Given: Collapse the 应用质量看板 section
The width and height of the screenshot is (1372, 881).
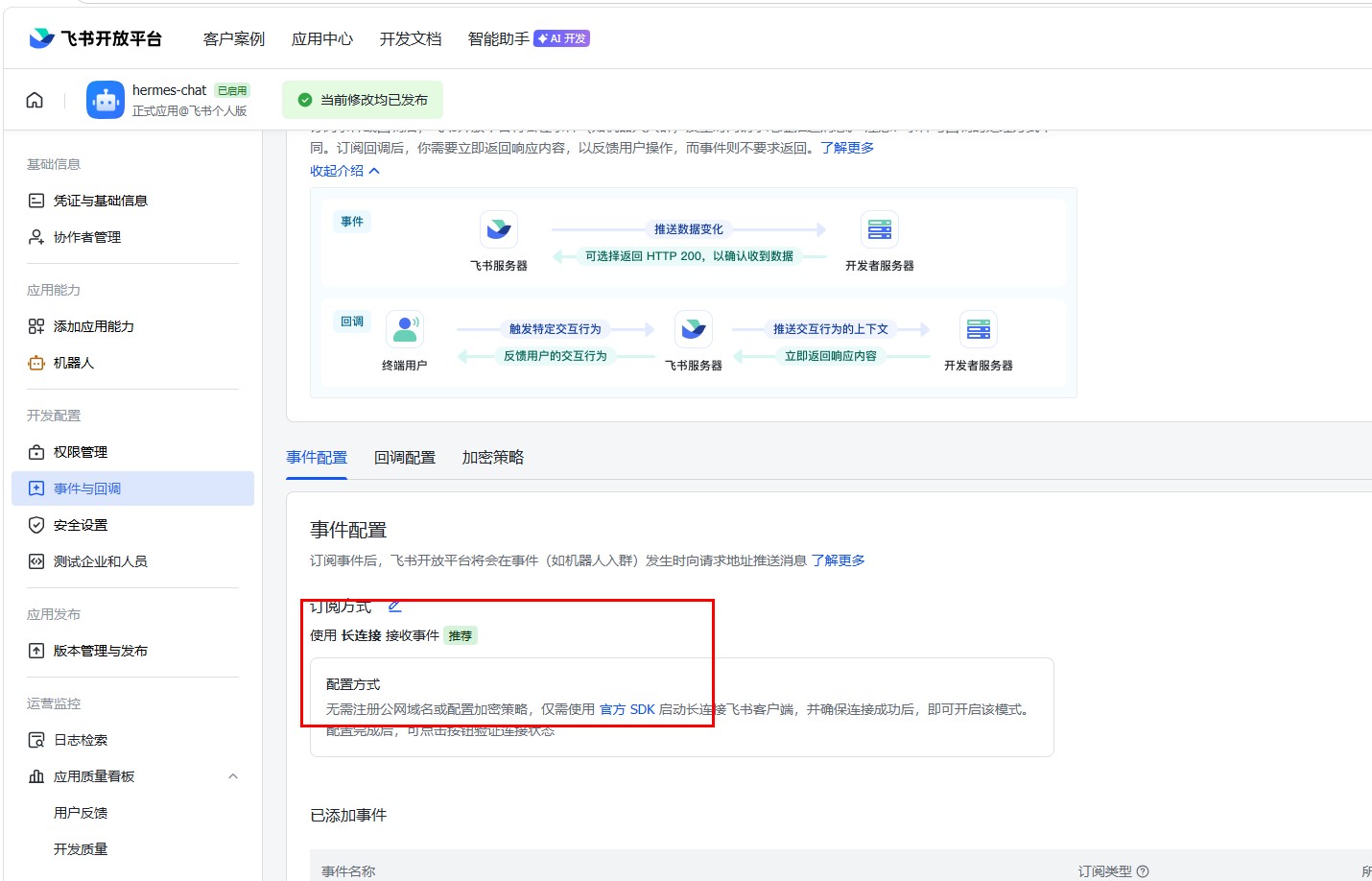Looking at the screenshot, I should point(233,776).
